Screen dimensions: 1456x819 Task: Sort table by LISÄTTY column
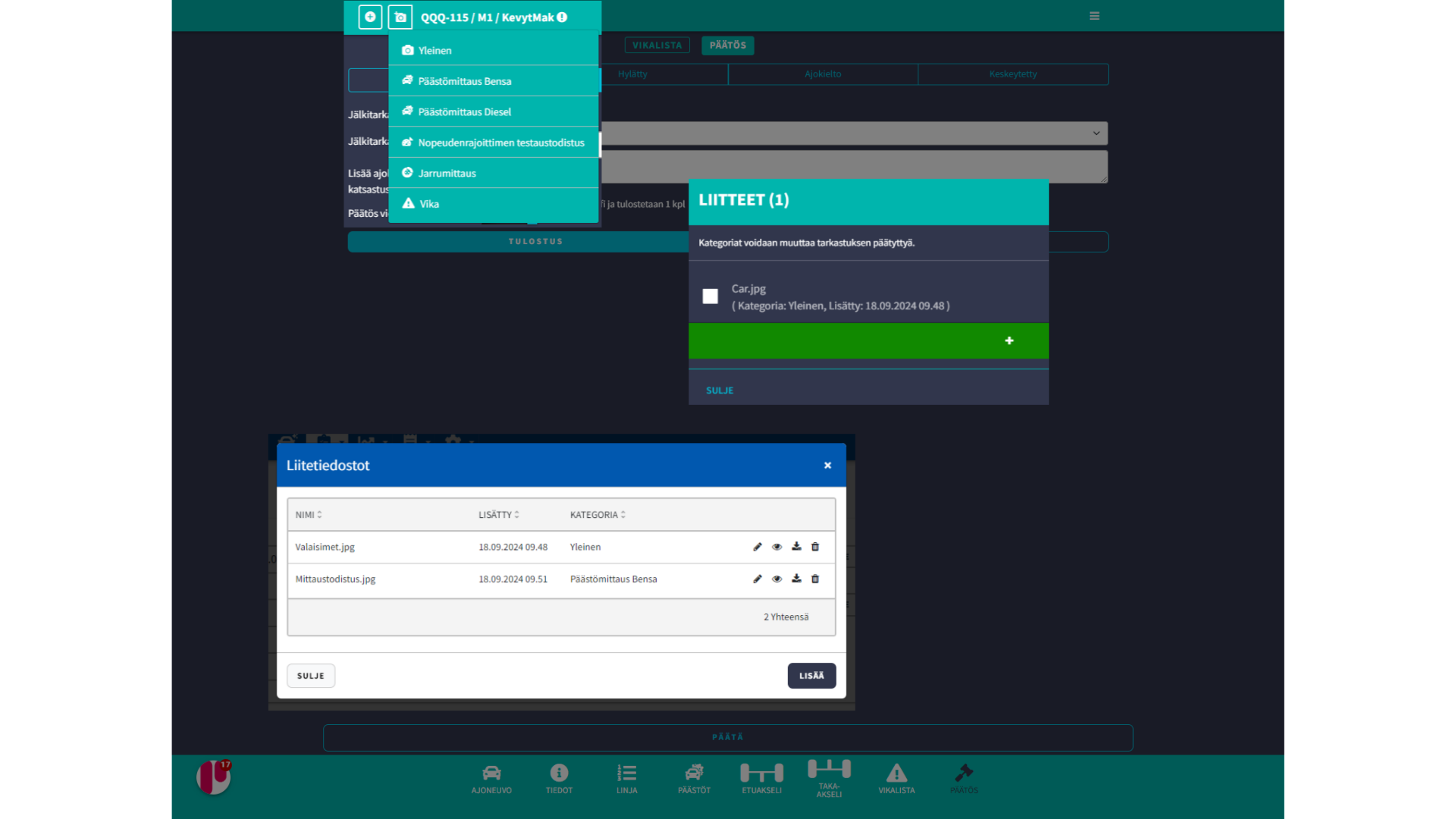499,515
